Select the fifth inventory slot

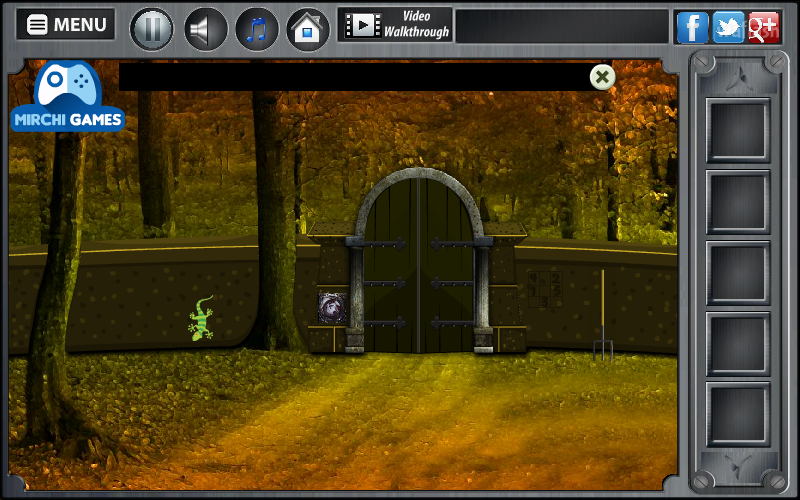[738, 414]
